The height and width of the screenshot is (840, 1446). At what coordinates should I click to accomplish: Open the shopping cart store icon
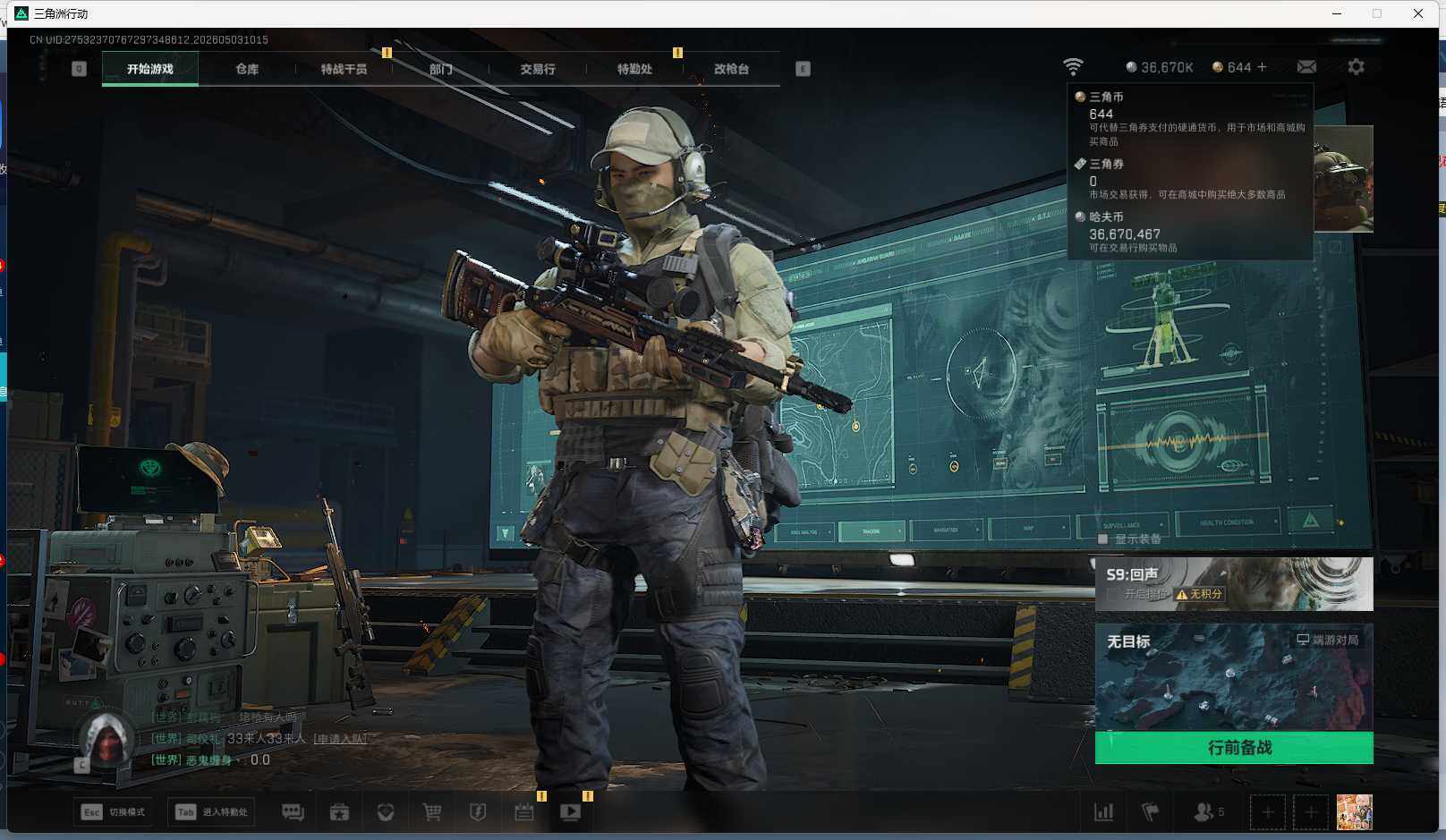pos(432,812)
